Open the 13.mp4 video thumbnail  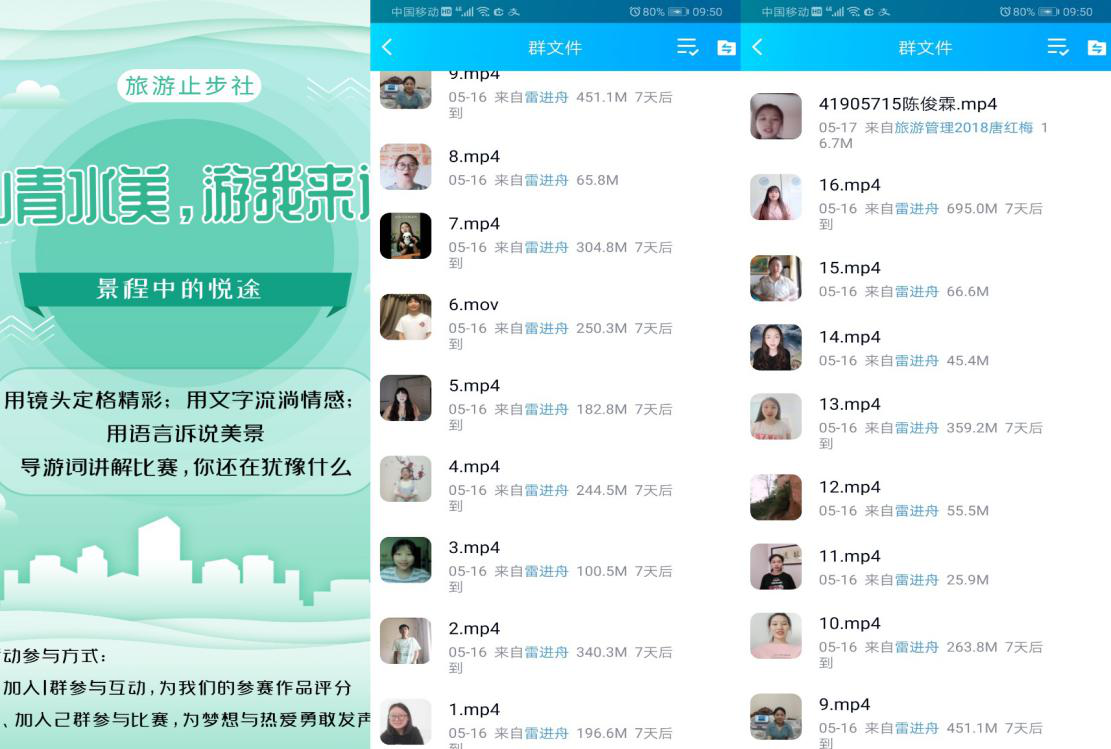[776, 416]
